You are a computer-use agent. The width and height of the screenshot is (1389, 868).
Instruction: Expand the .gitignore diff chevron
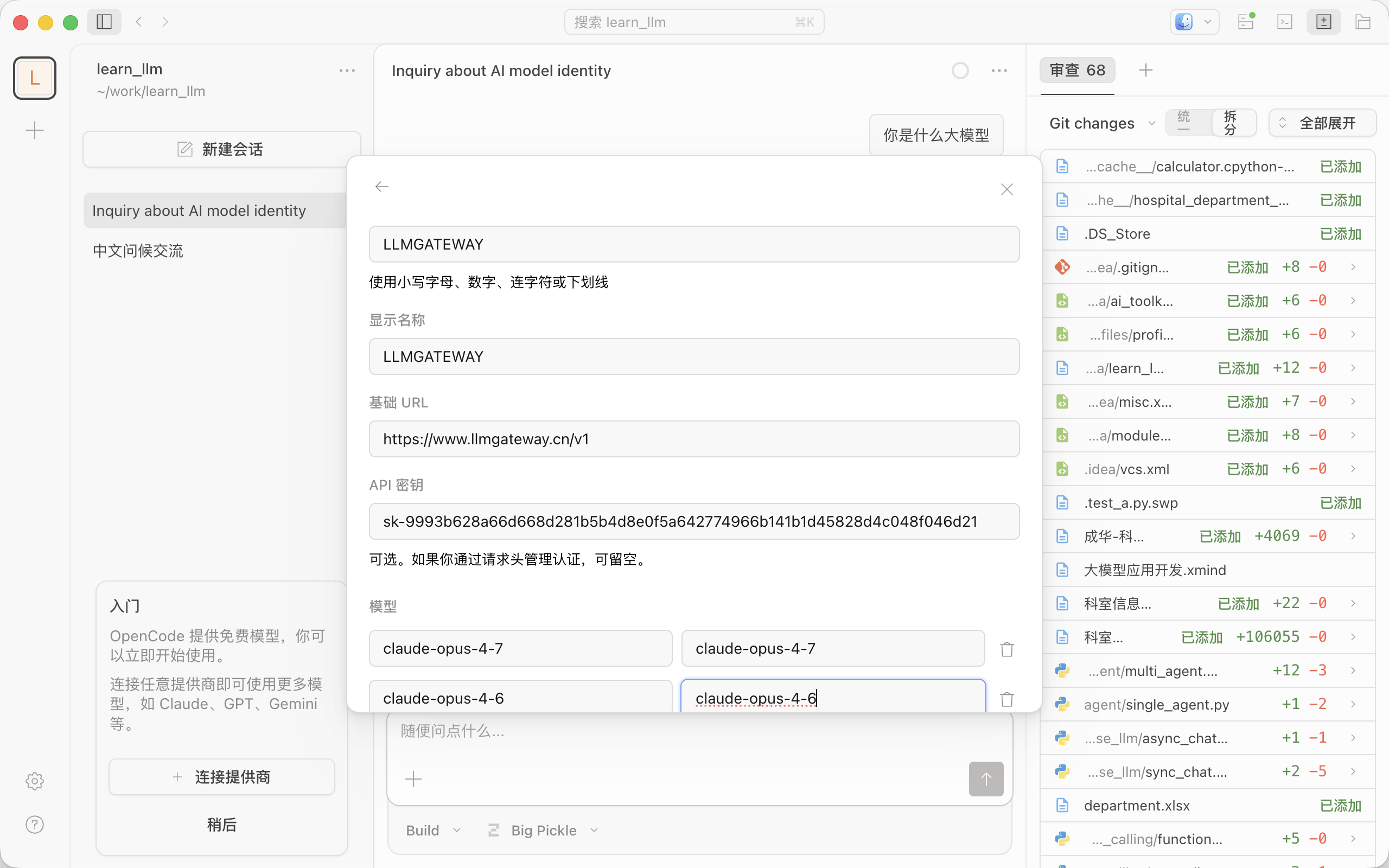pyautogui.click(x=1353, y=267)
